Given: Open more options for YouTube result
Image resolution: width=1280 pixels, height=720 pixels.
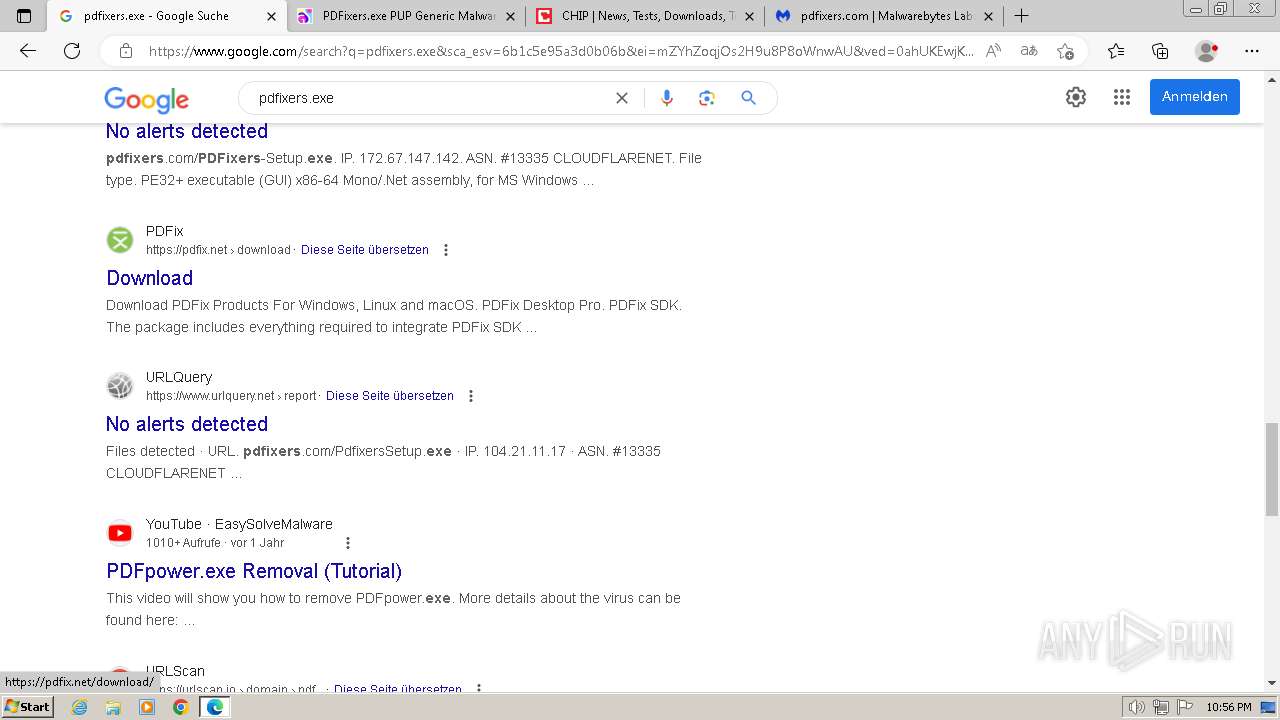Looking at the screenshot, I should click(348, 543).
